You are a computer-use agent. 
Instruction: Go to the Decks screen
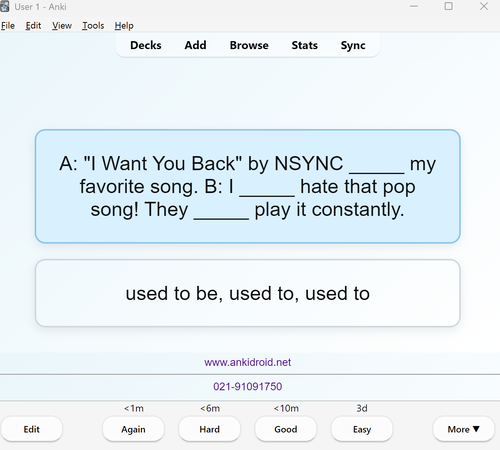[146, 45]
